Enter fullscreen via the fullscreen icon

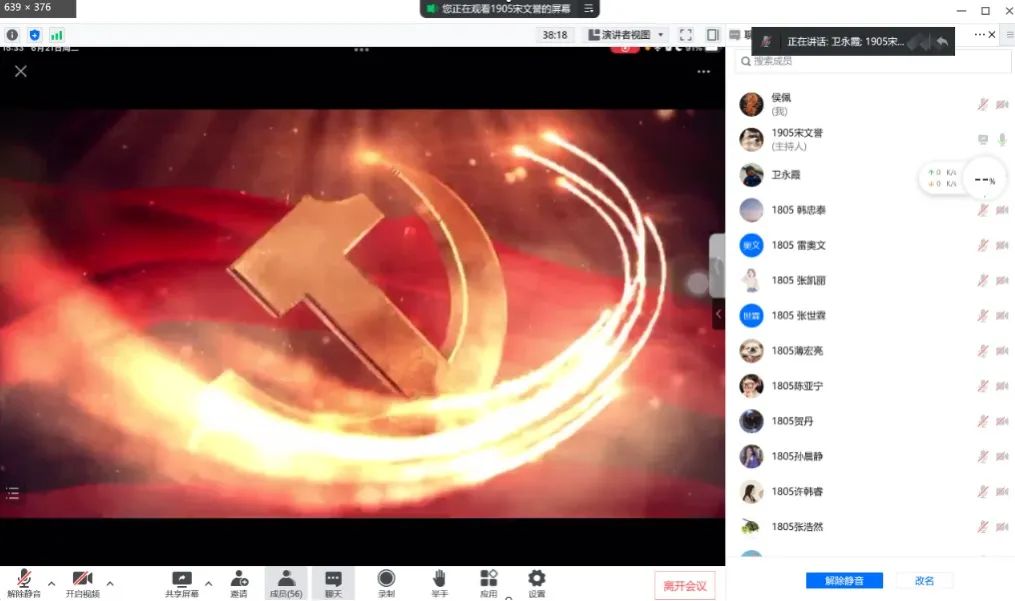686,35
